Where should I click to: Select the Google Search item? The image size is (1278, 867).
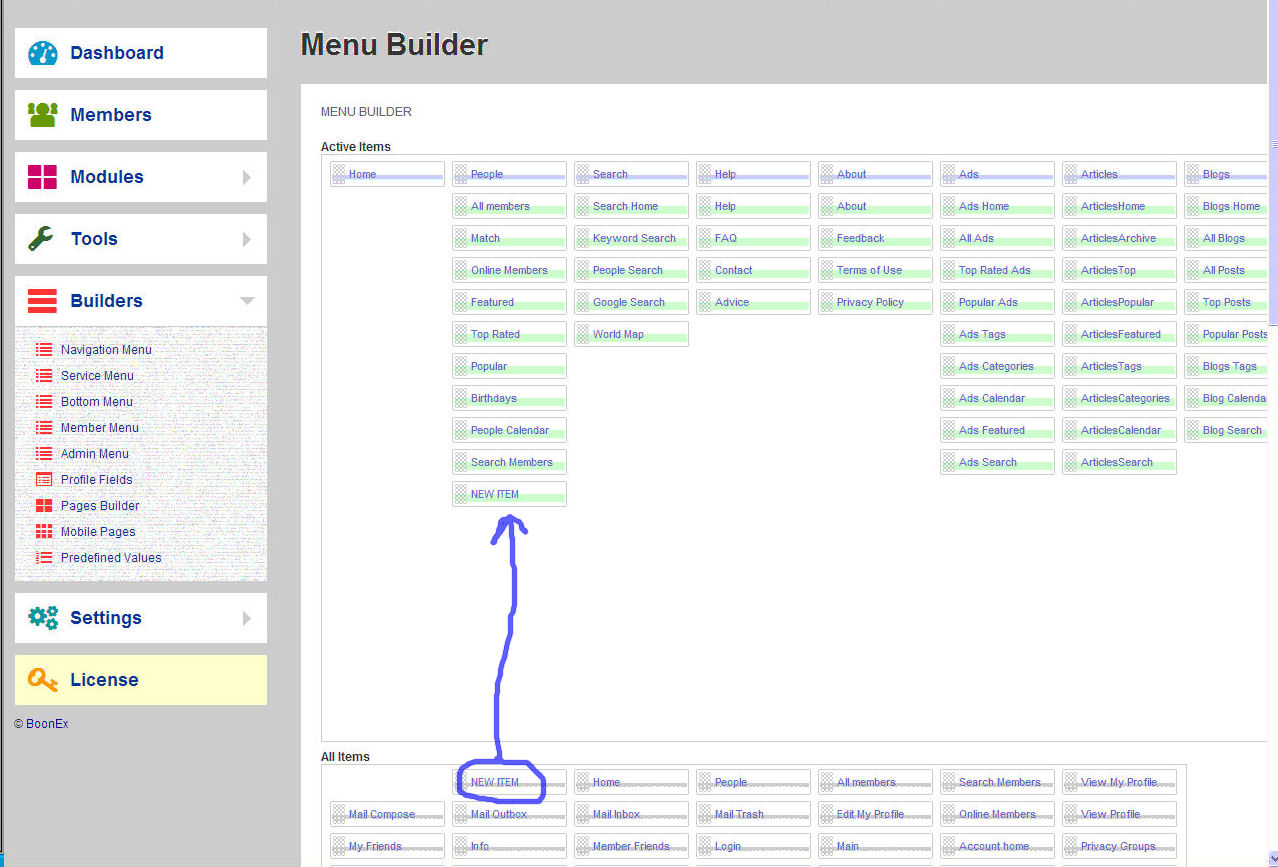click(x=631, y=302)
